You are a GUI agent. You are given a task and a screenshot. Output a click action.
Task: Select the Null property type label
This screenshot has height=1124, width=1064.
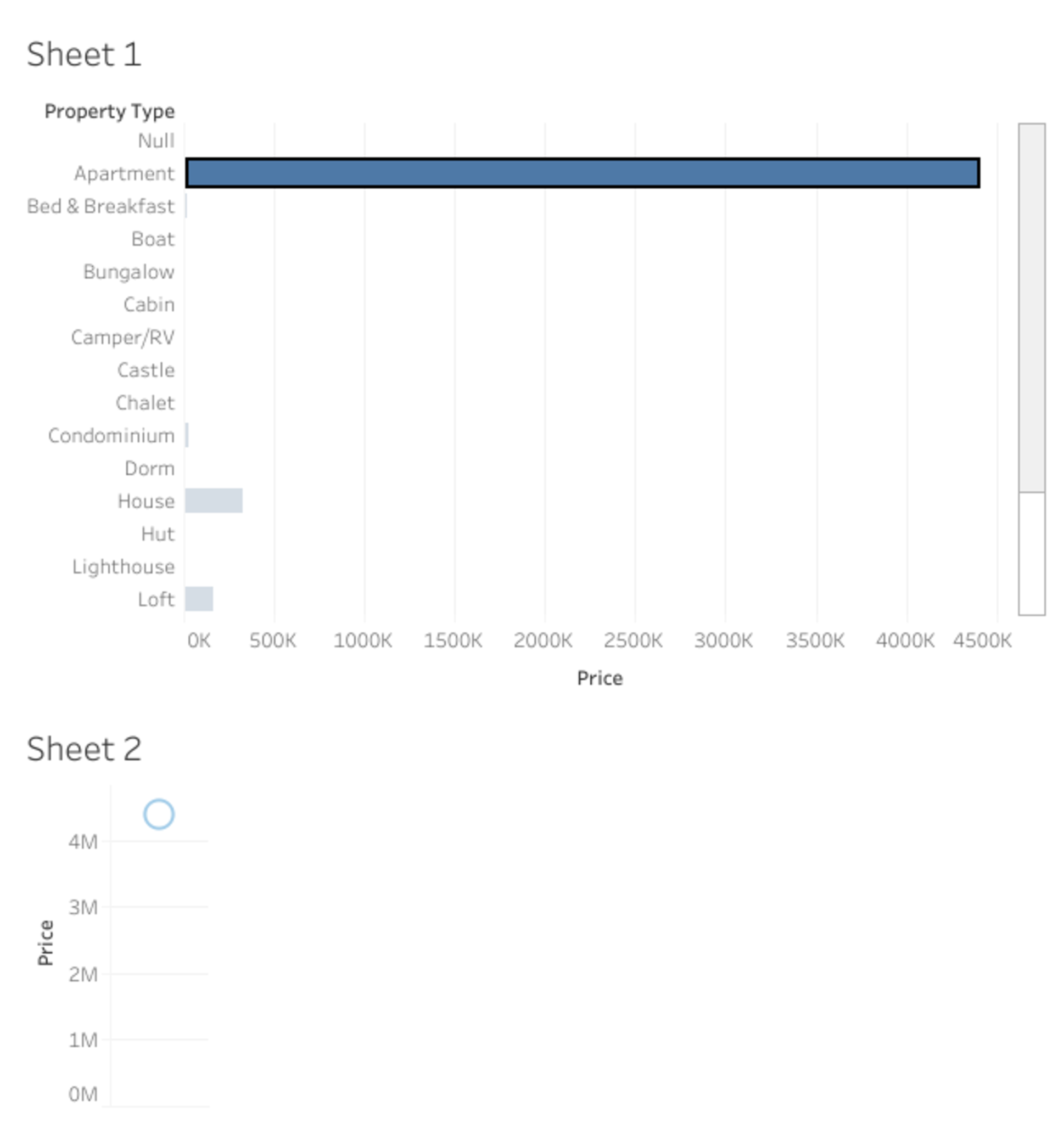point(156,140)
